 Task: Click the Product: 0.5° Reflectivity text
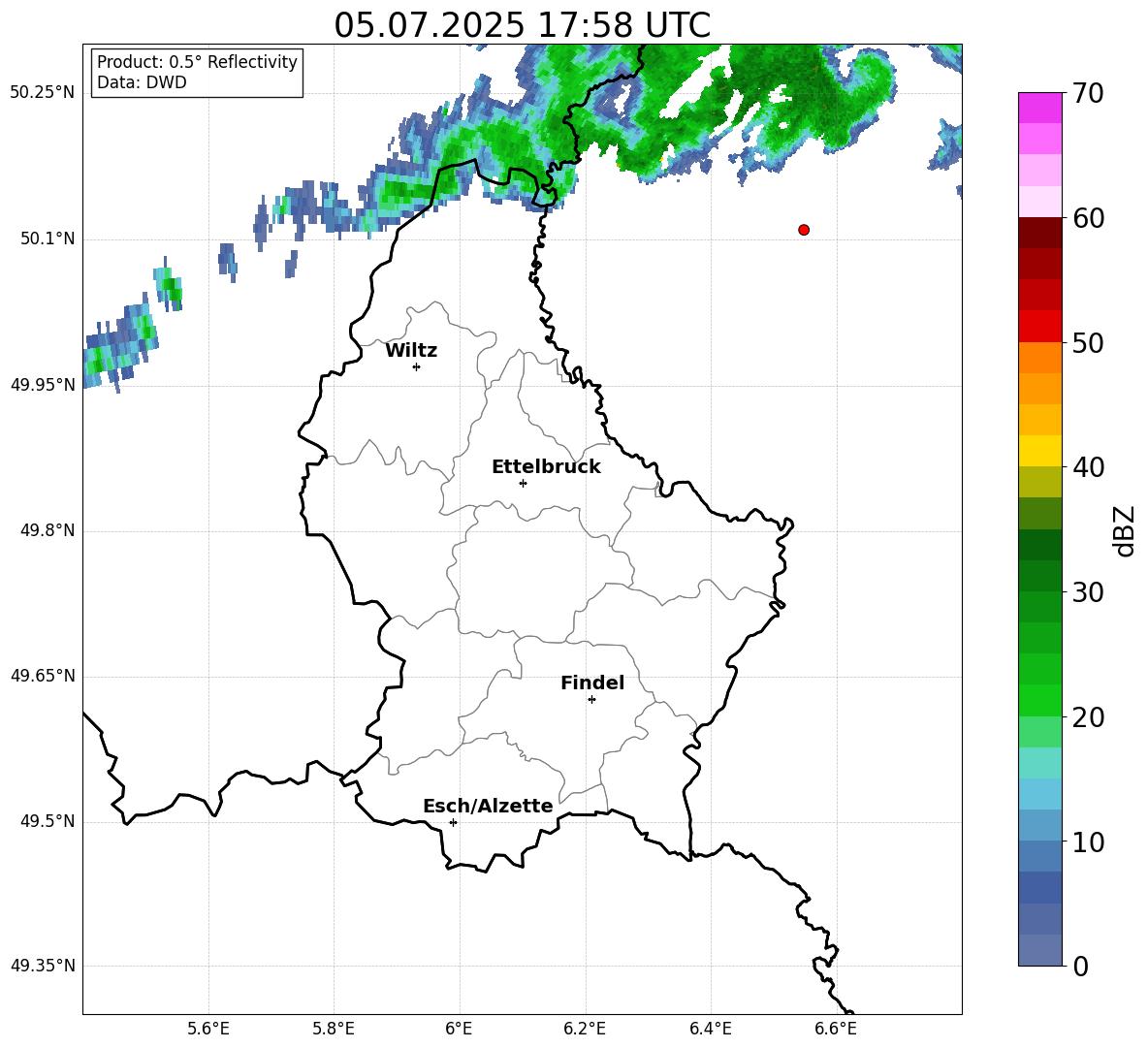(197, 62)
